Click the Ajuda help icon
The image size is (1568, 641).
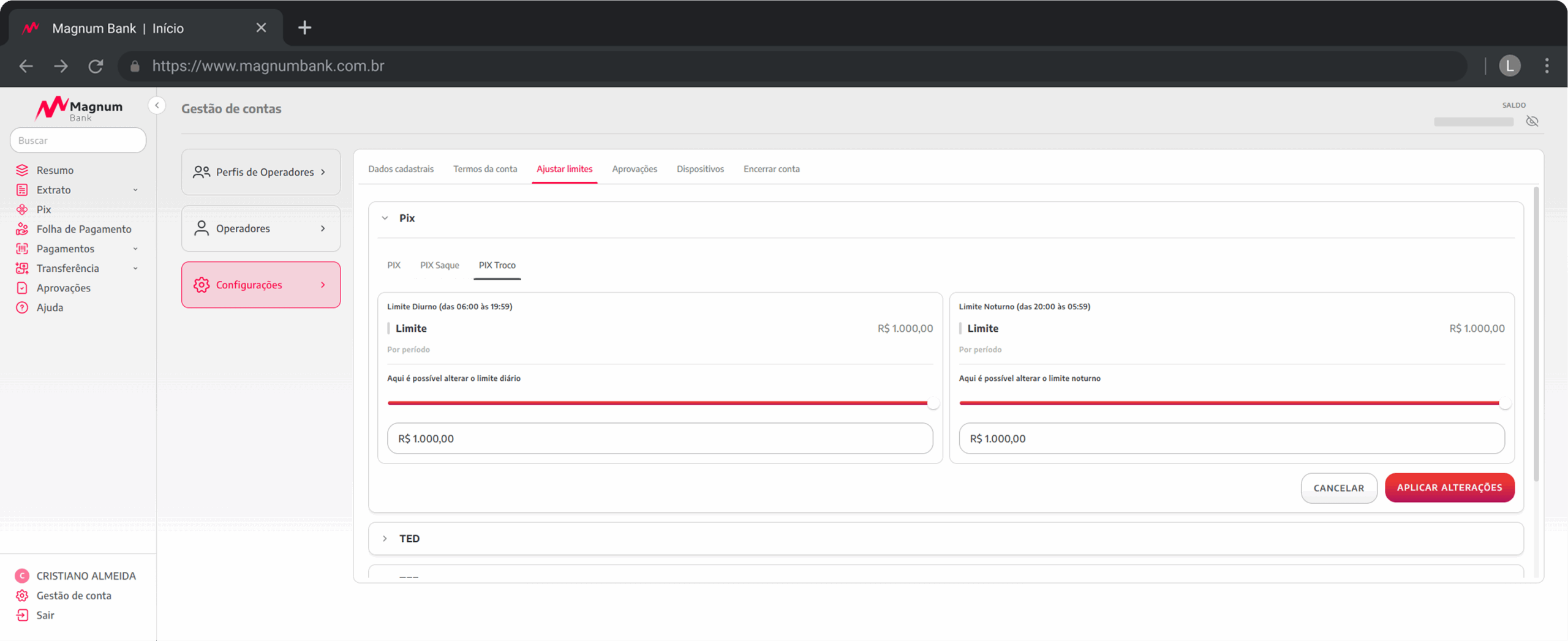pos(22,307)
